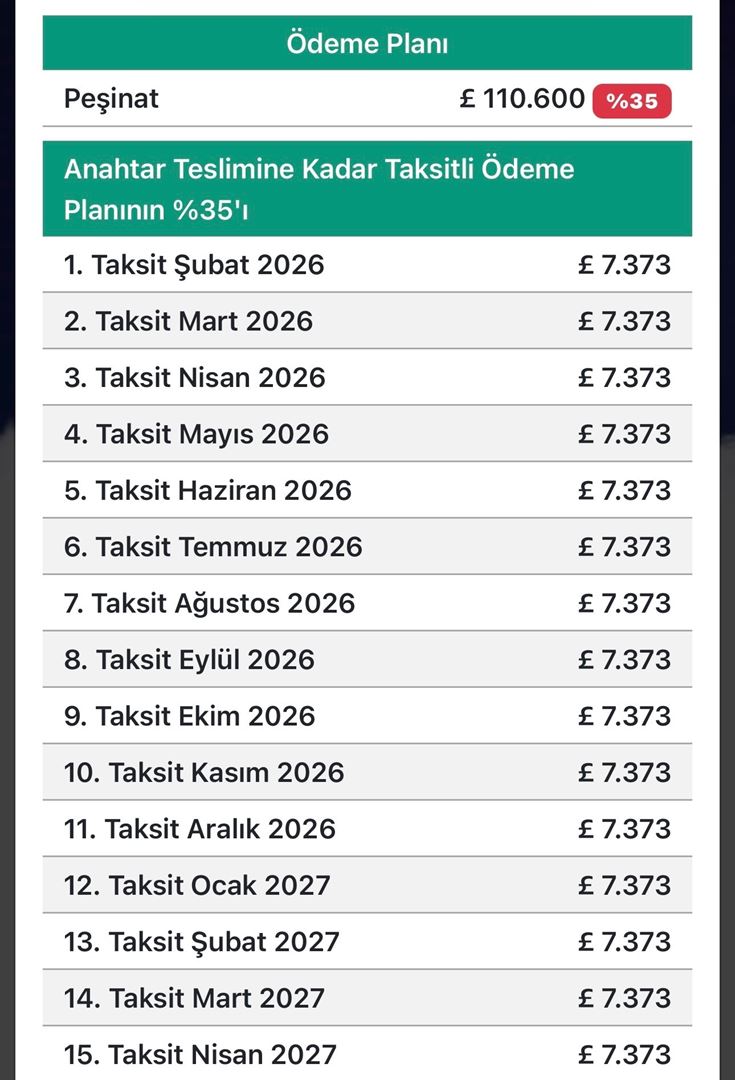Select the Peşinat label
Viewport: 735px width, 1080px height.
[x=111, y=99]
